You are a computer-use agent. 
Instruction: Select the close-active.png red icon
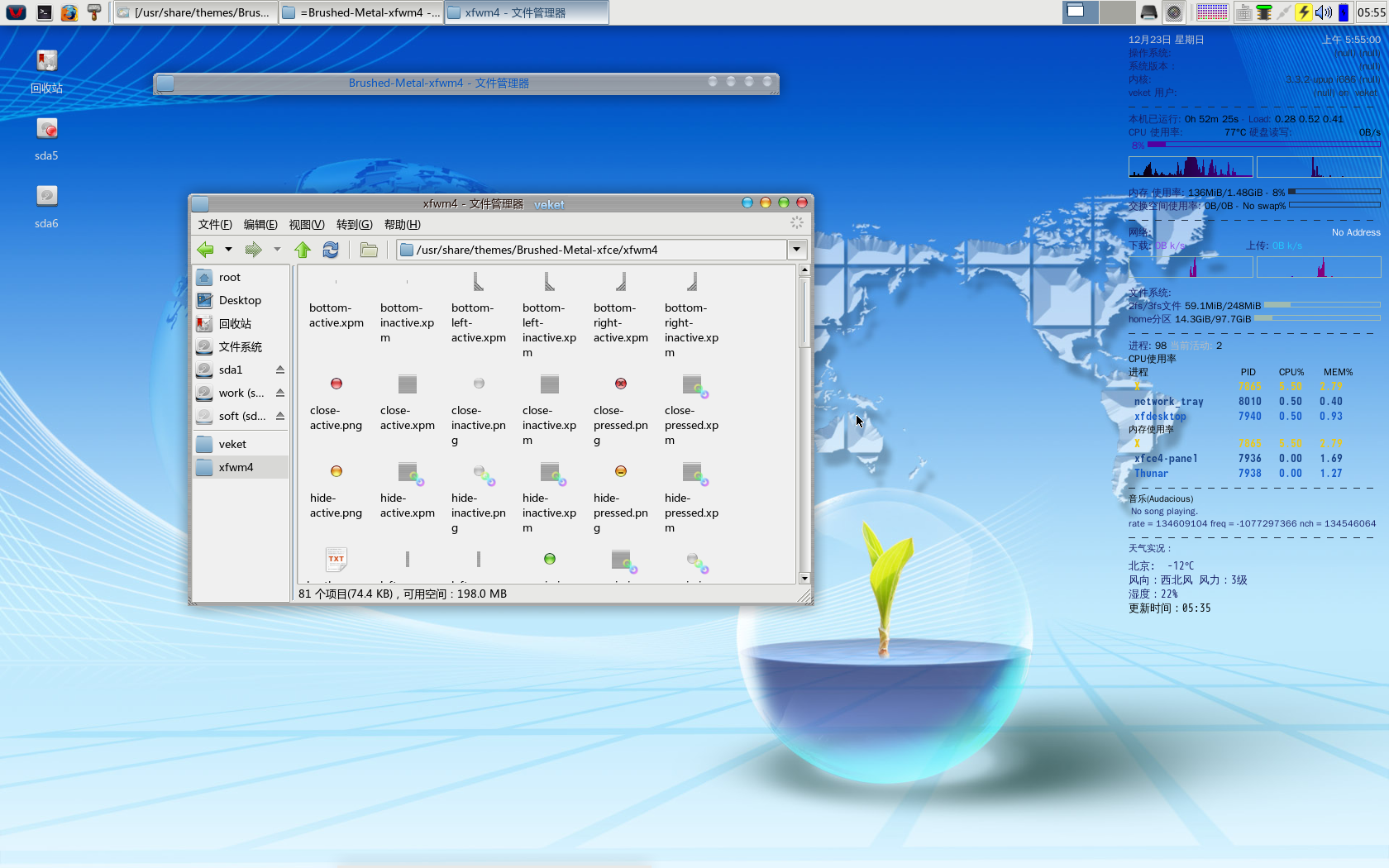337,384
